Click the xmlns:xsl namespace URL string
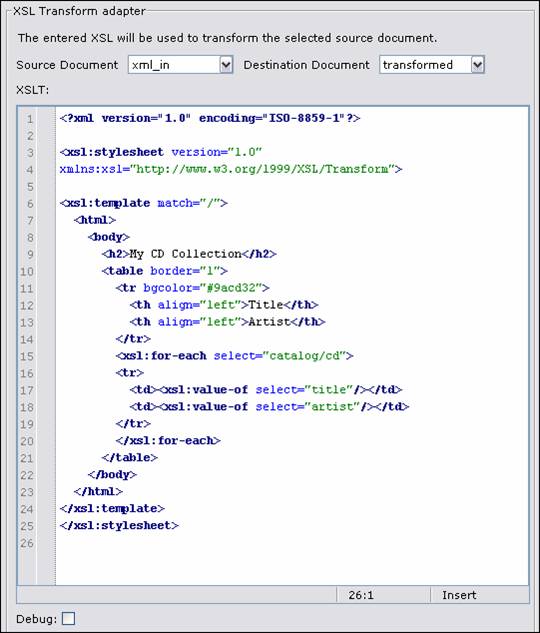 262,169
